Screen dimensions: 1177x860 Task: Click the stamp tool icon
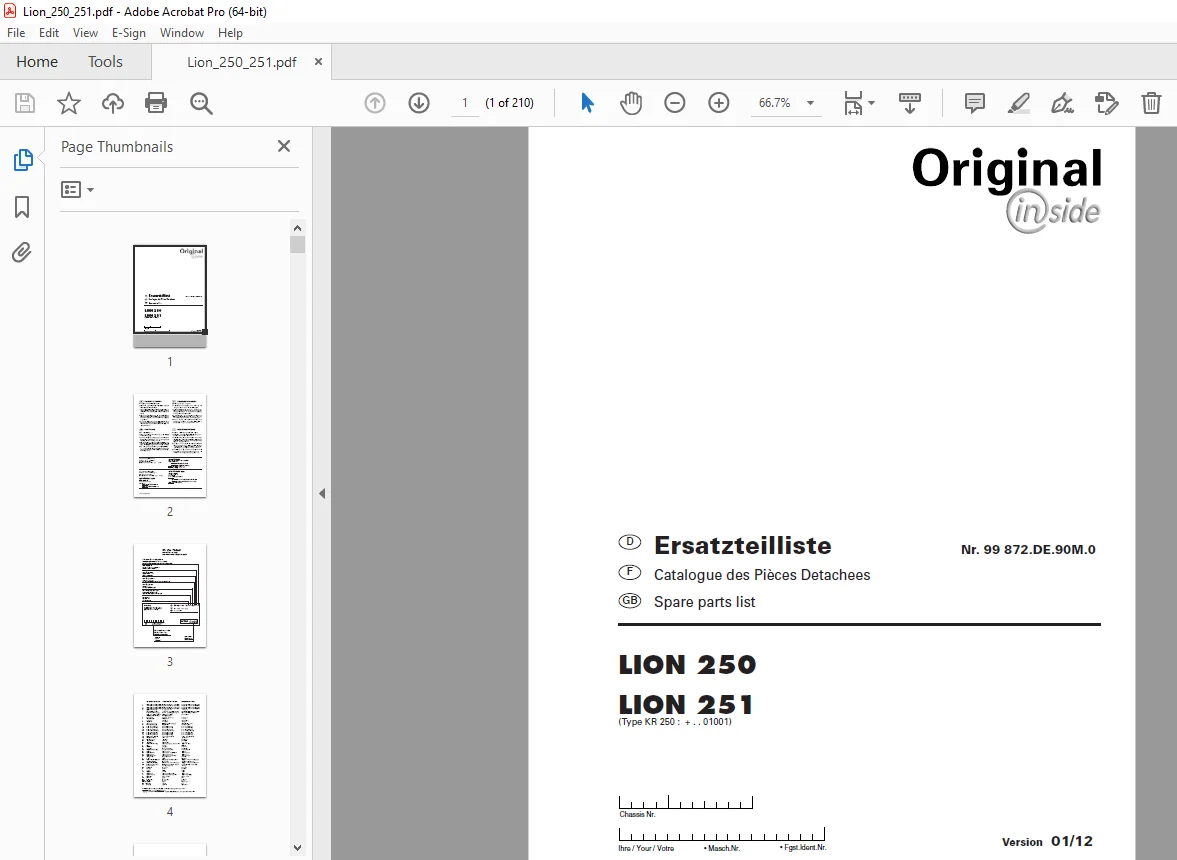click(x=1106, y=103)
